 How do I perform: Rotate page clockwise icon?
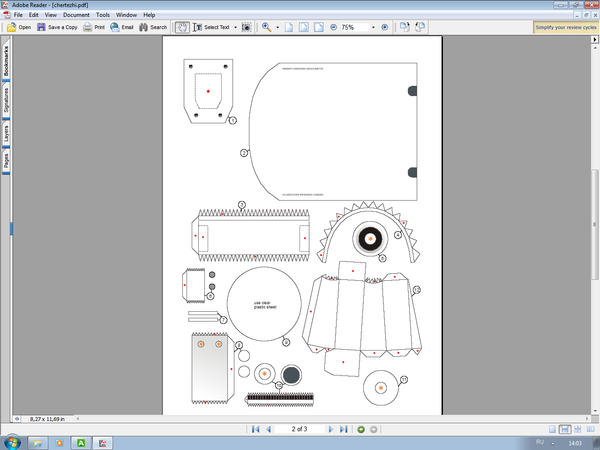(x=404, y=27)
